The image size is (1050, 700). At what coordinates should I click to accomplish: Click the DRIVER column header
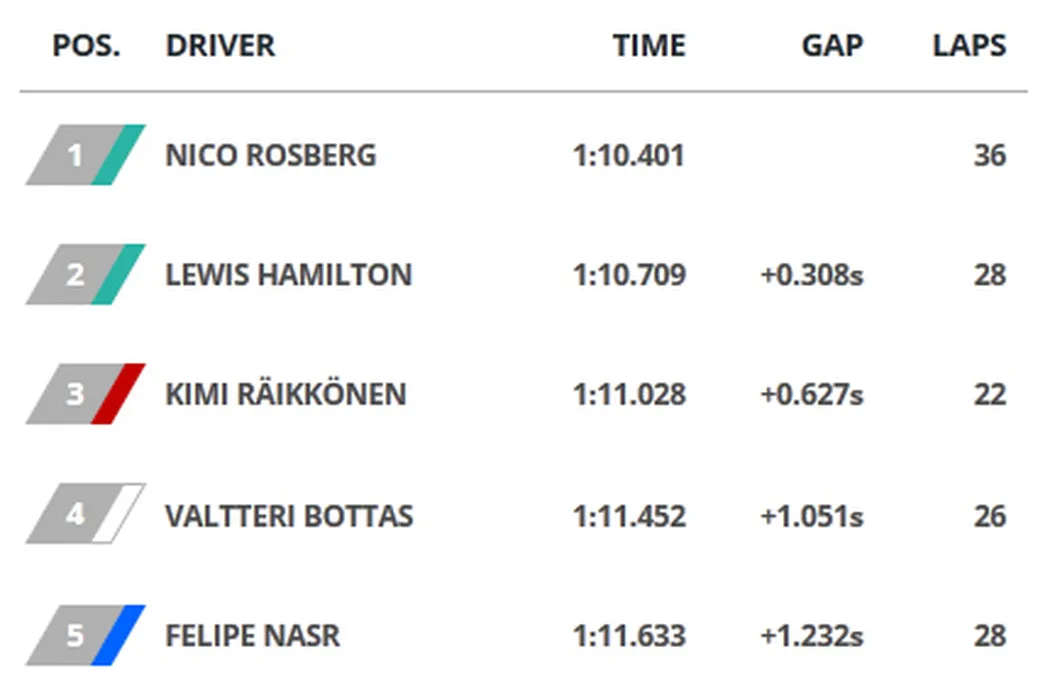220,46
